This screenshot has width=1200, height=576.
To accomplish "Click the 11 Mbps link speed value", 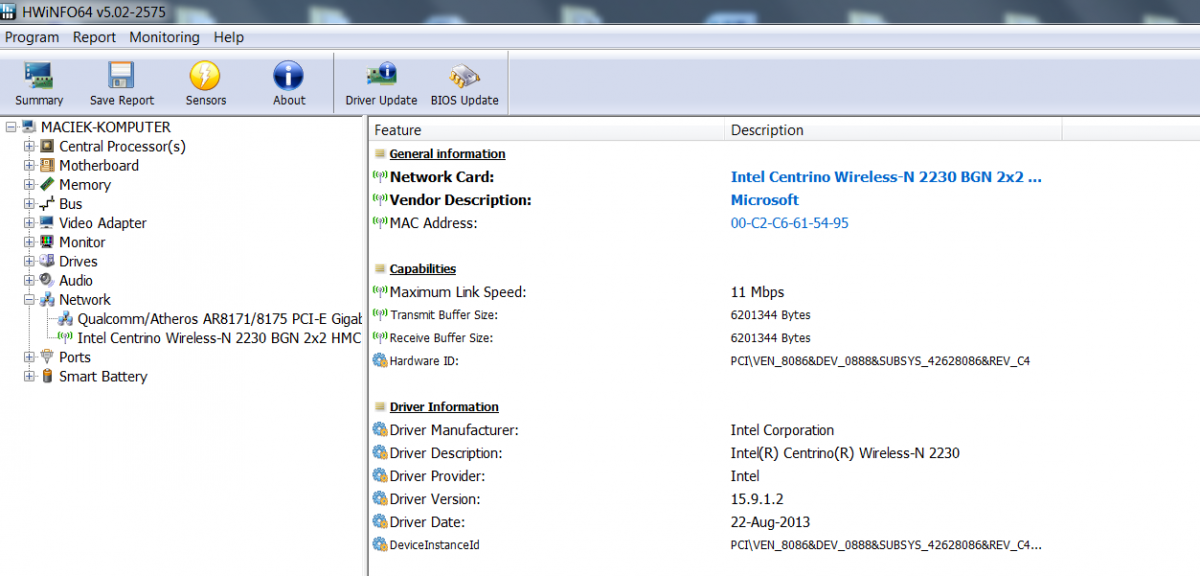I will (757, 292).
